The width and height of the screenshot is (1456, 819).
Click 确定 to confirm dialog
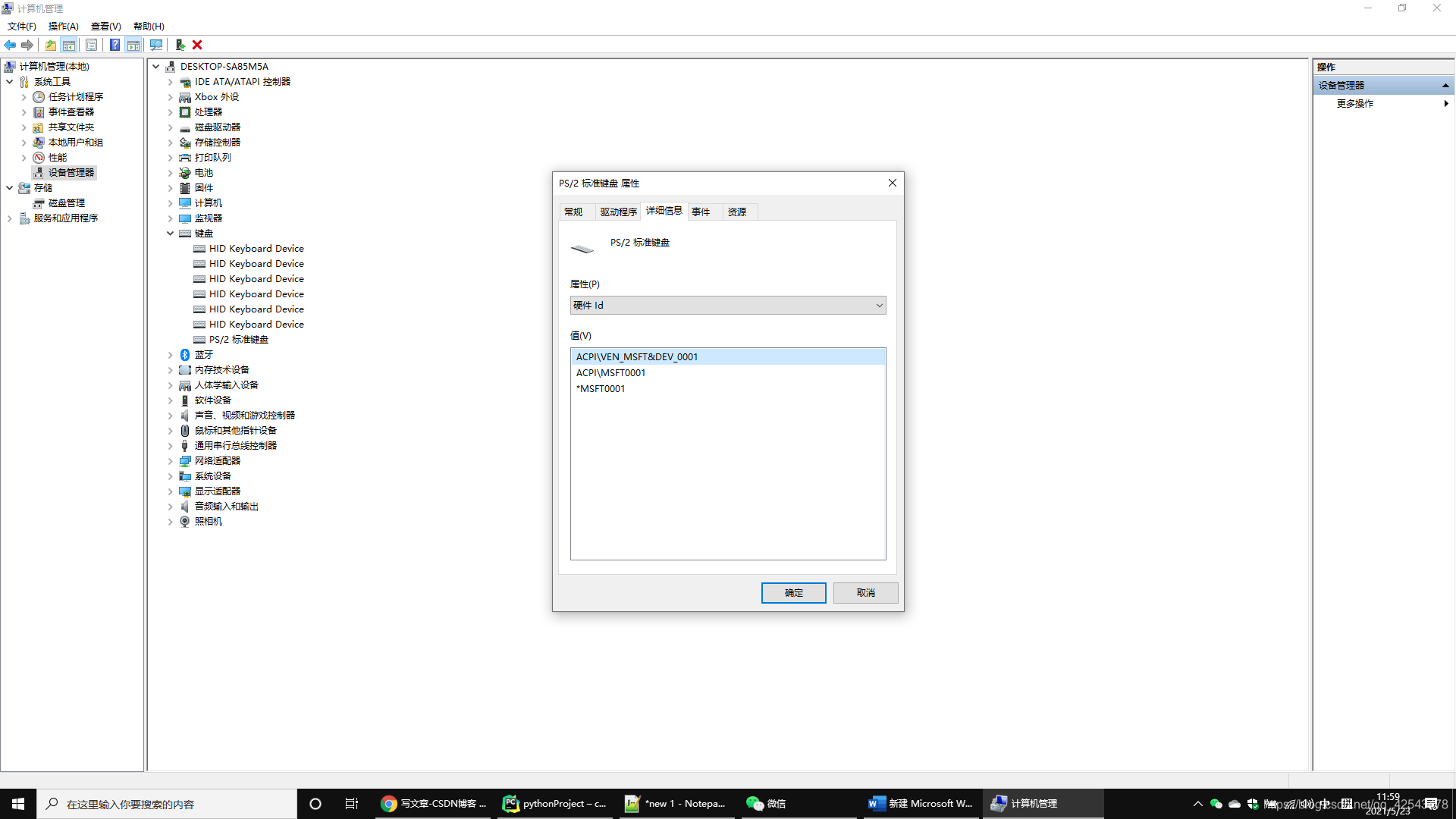(793, 592)
